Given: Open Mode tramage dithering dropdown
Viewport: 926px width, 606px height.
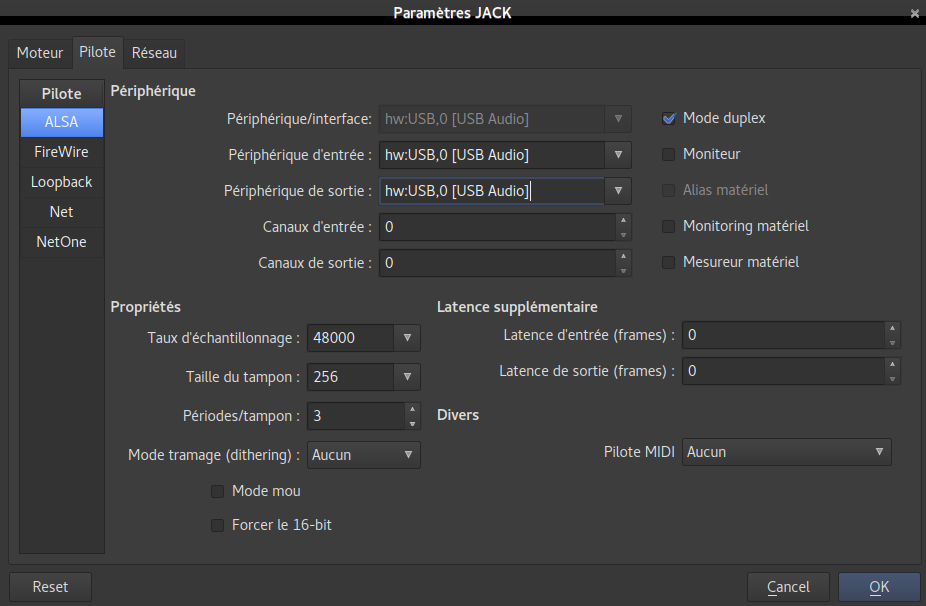Looking at the screenshot, I should 364,455.
